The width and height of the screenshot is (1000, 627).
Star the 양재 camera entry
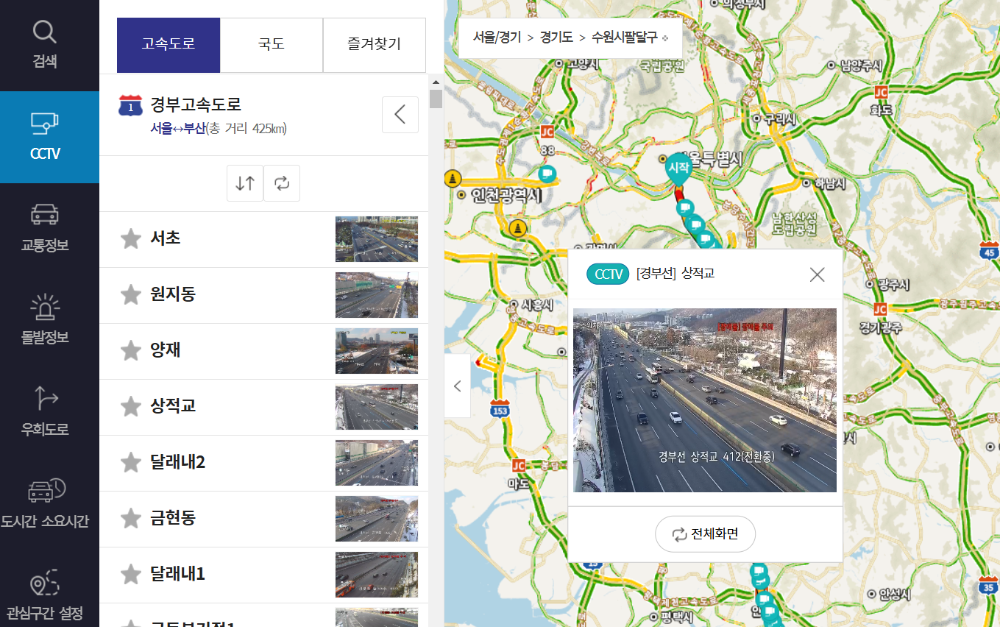coord(129,350)
